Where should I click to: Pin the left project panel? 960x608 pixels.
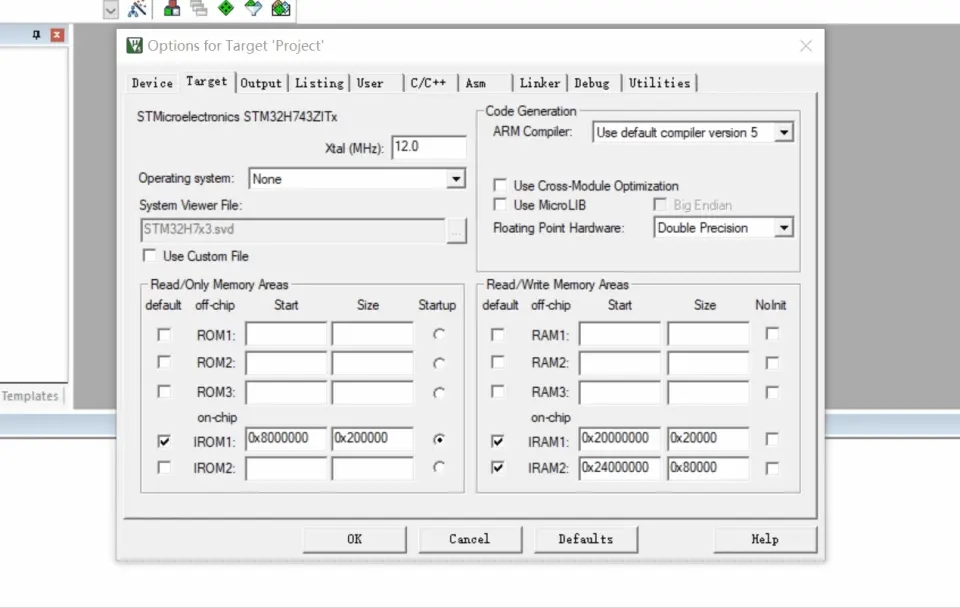(37, 35)
